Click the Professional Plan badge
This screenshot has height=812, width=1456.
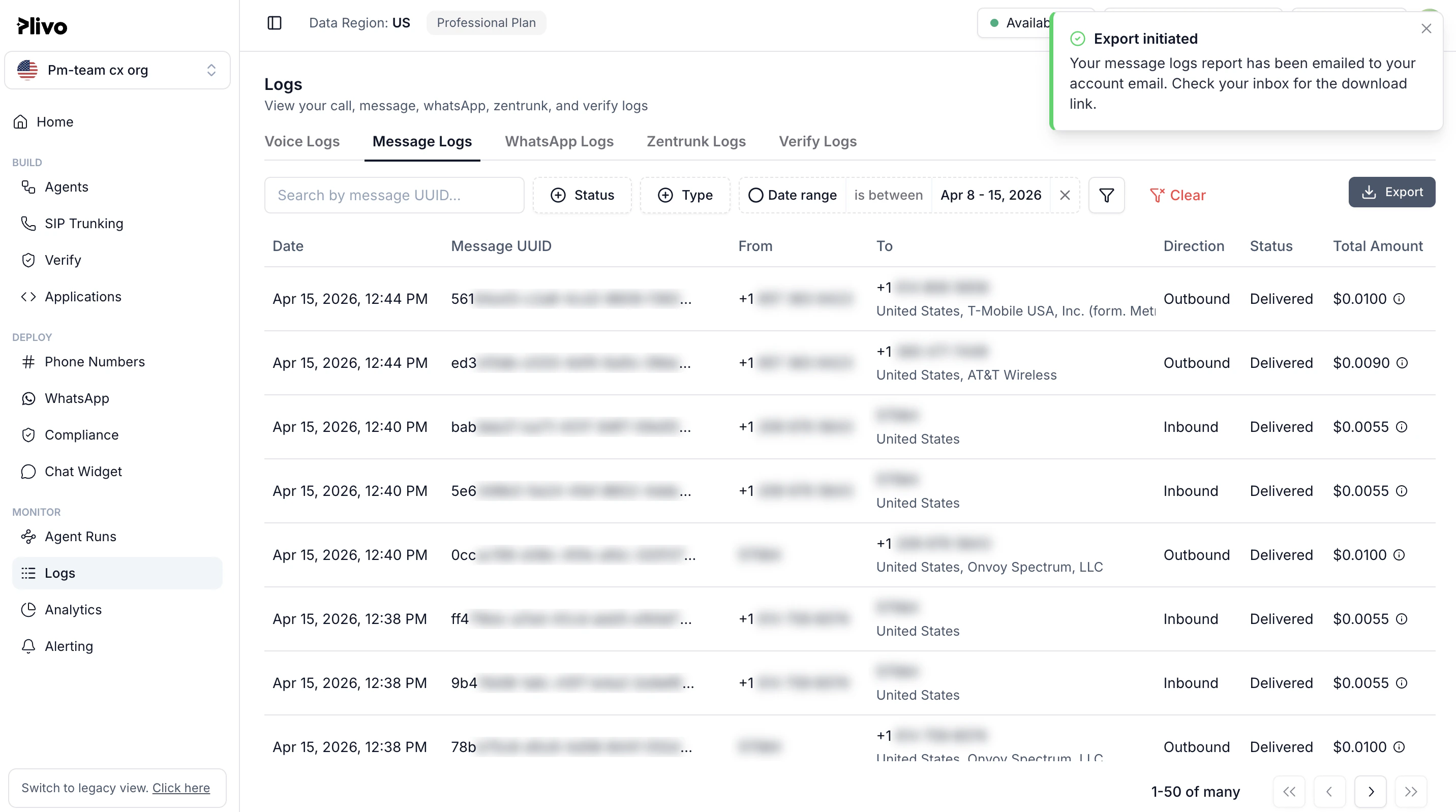click(486, 23)
